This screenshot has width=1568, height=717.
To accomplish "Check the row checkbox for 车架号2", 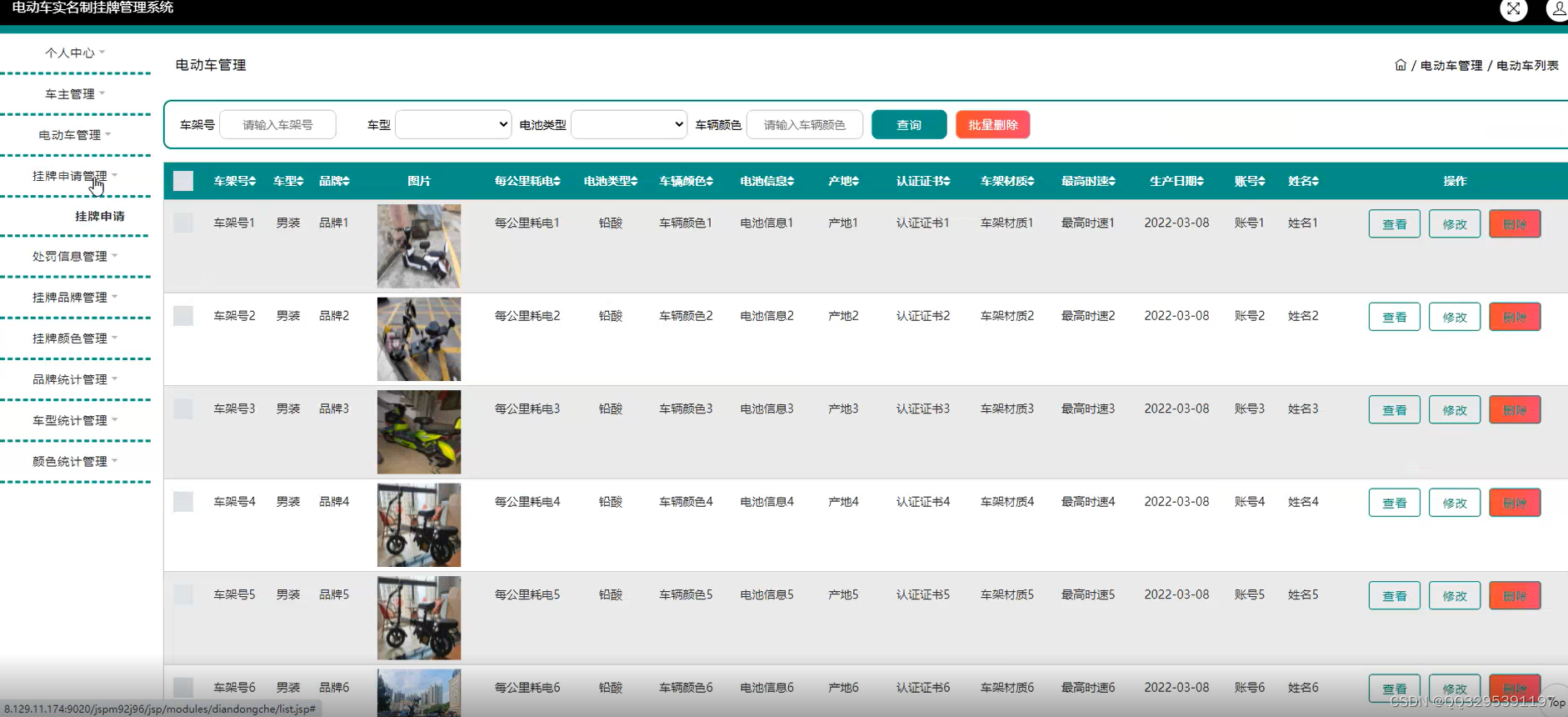I will [x=183, y=316].
